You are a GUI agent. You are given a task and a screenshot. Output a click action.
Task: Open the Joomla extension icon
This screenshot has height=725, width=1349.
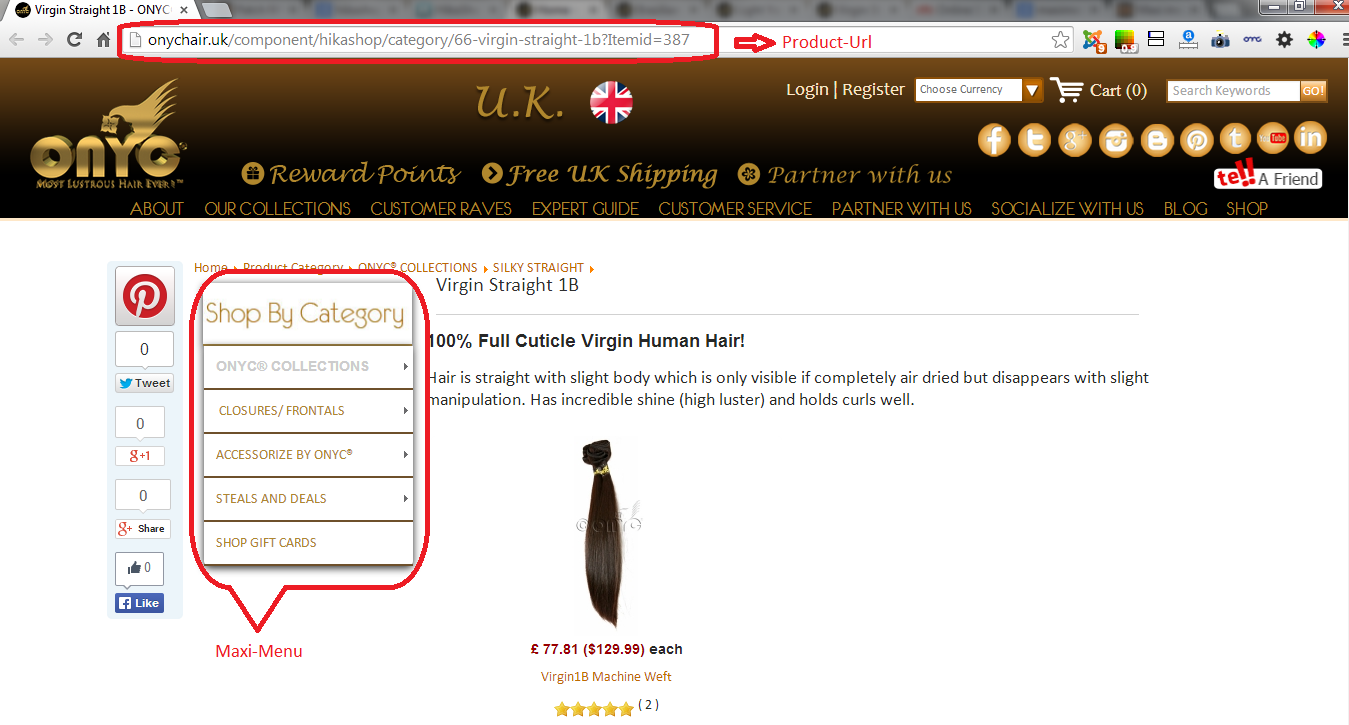(1095, 40)
